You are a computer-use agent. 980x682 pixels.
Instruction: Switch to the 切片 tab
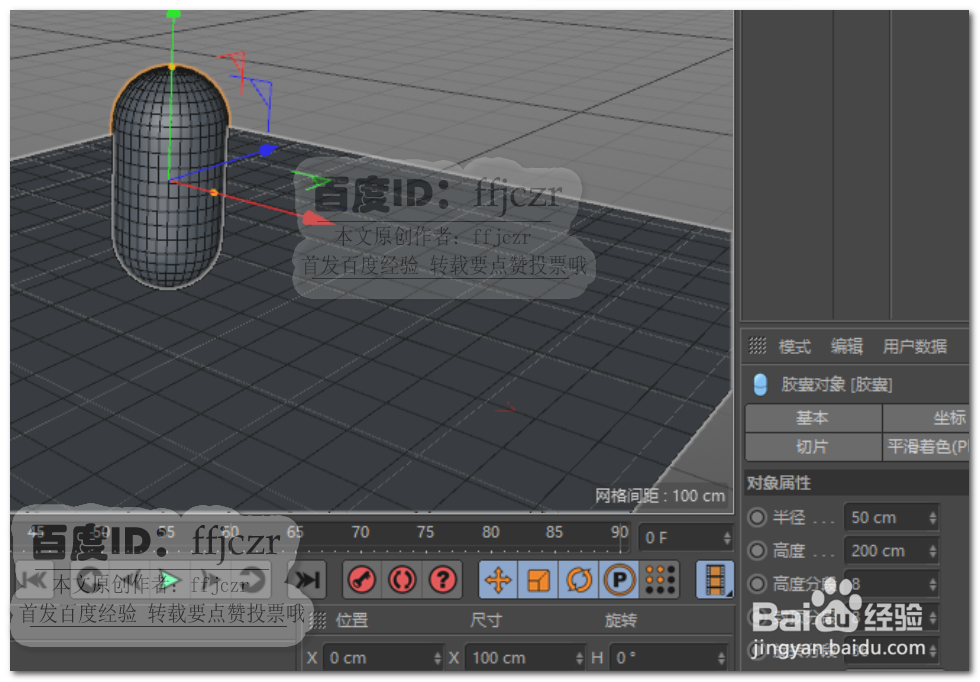812,446
